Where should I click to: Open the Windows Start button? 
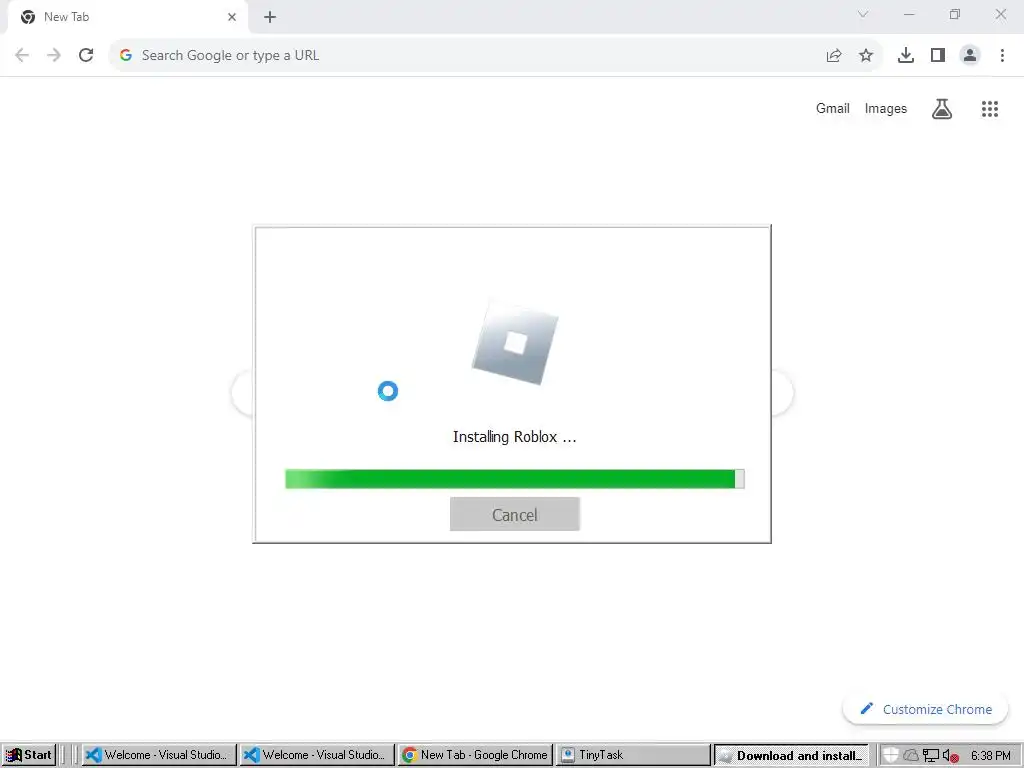point(29,755)
